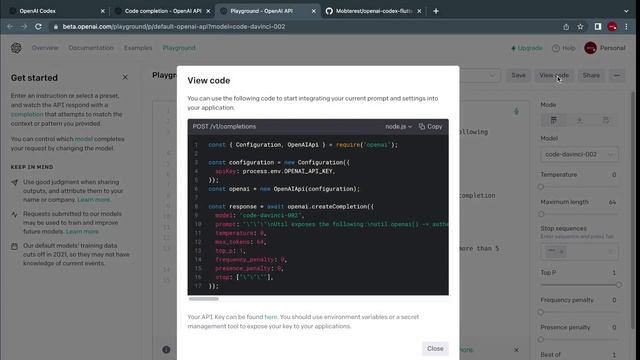Open the Overview nav item
640x360 pixels.
pyautogui.click(x=45, y=48)
